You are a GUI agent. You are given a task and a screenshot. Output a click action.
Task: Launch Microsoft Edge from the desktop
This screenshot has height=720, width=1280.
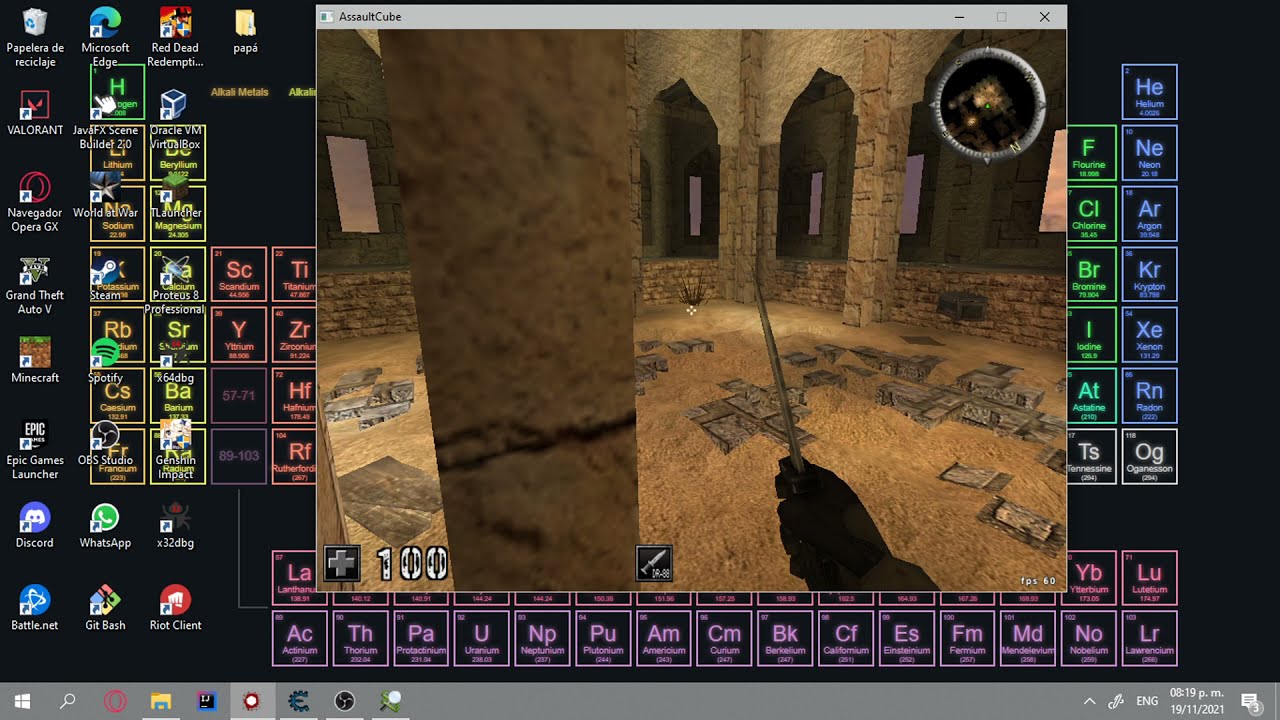click(x=105, y=38)
